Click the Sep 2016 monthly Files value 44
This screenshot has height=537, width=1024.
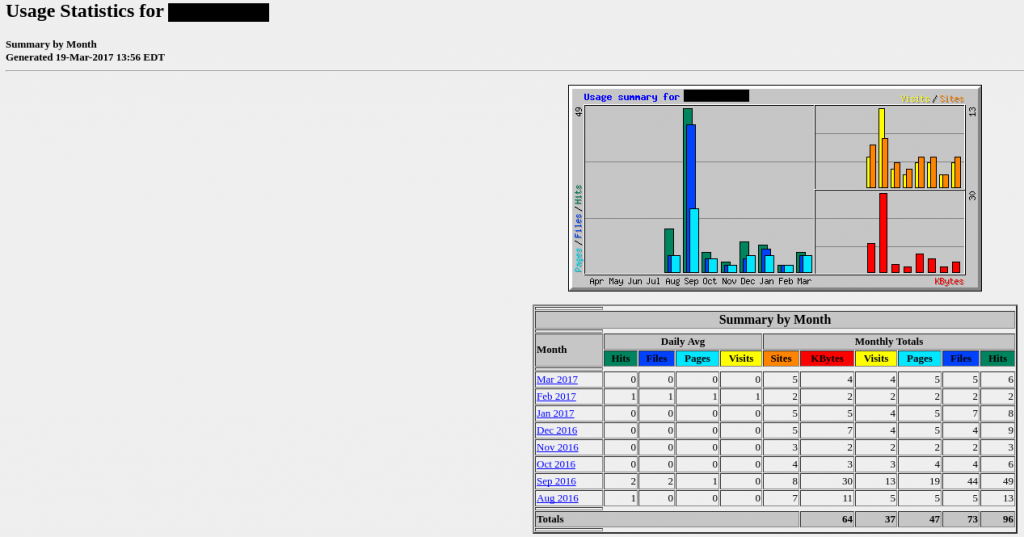coord(972,481)
